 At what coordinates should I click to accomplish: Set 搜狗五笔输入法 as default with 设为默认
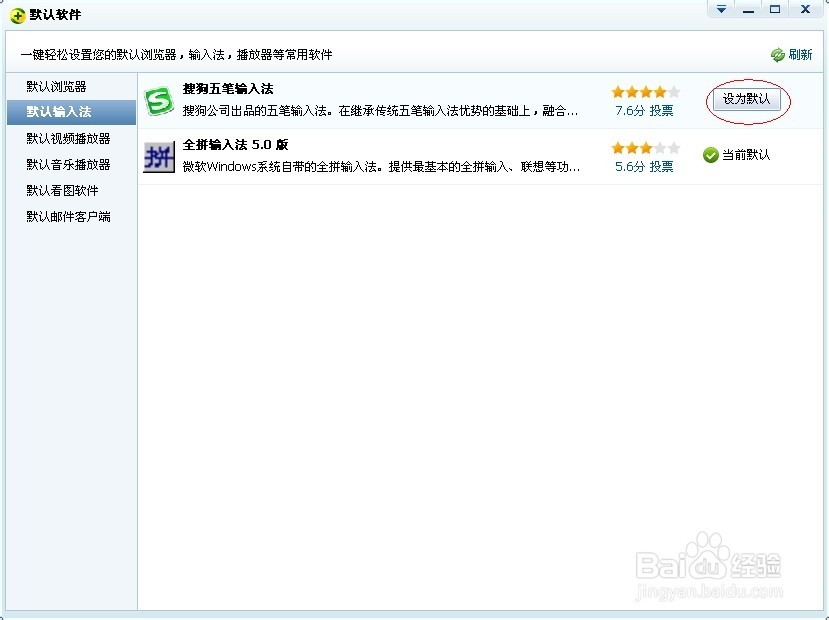(x=747, y=99)
